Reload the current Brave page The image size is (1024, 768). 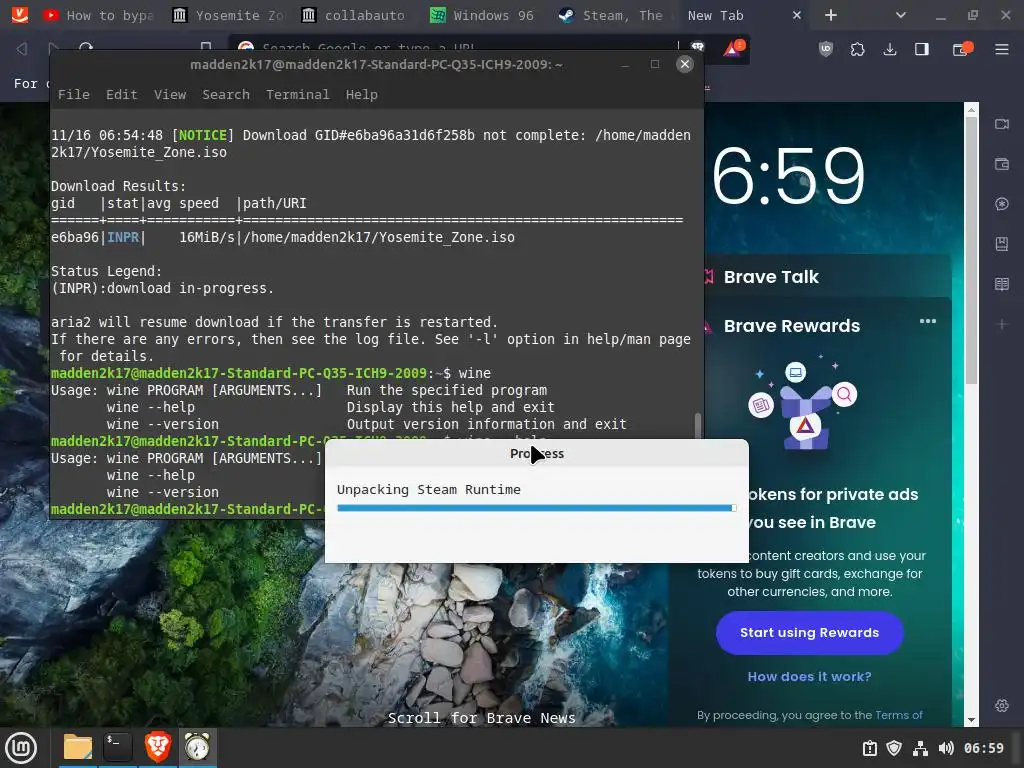[86, 48]
